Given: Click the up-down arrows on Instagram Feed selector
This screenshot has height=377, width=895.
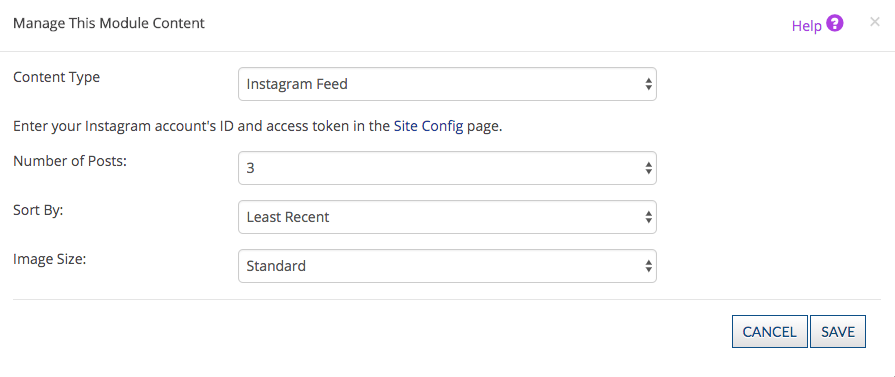Looking at the screenshot, I should click(648, 85).
